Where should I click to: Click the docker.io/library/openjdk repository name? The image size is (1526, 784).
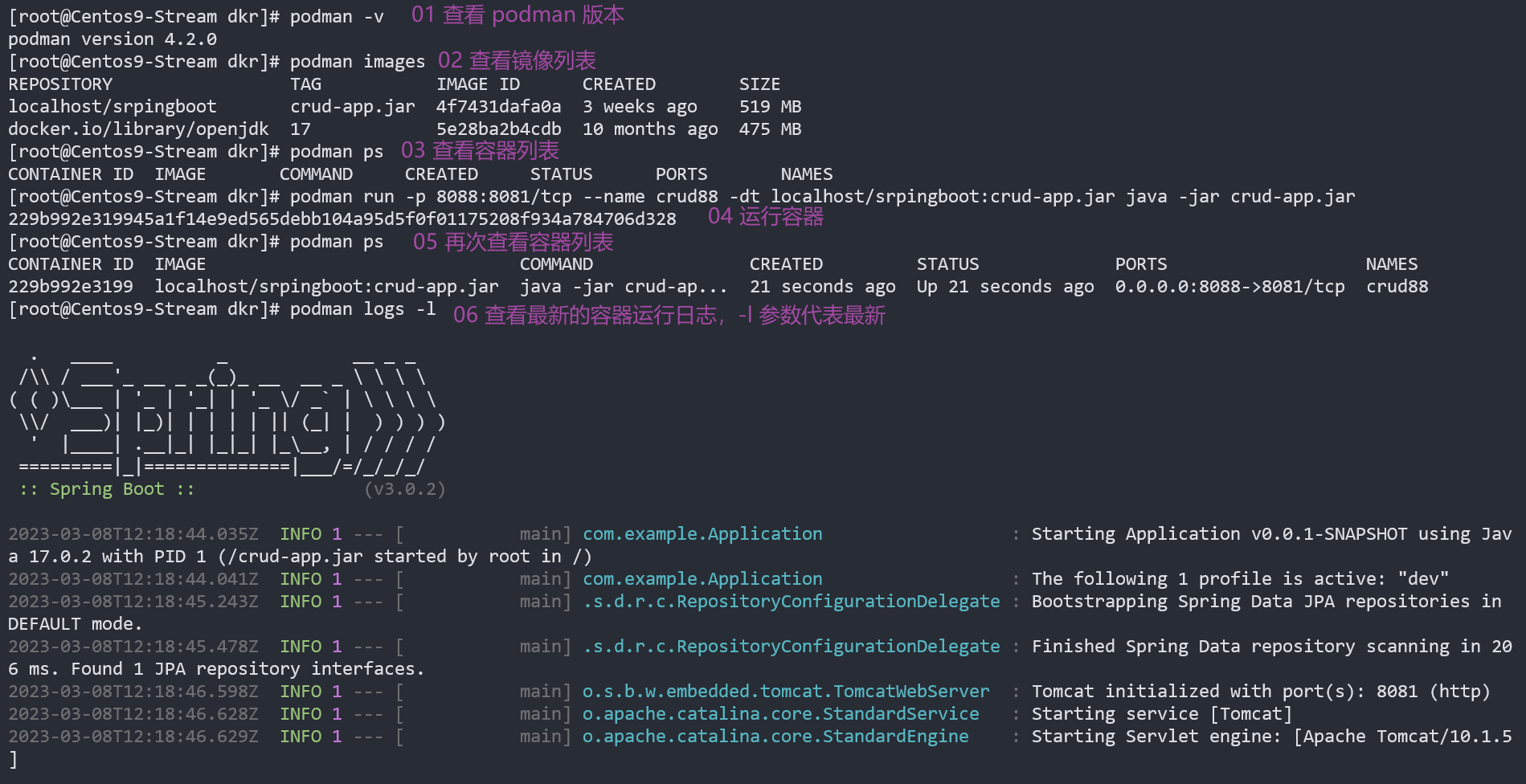(x=138, y=129)
